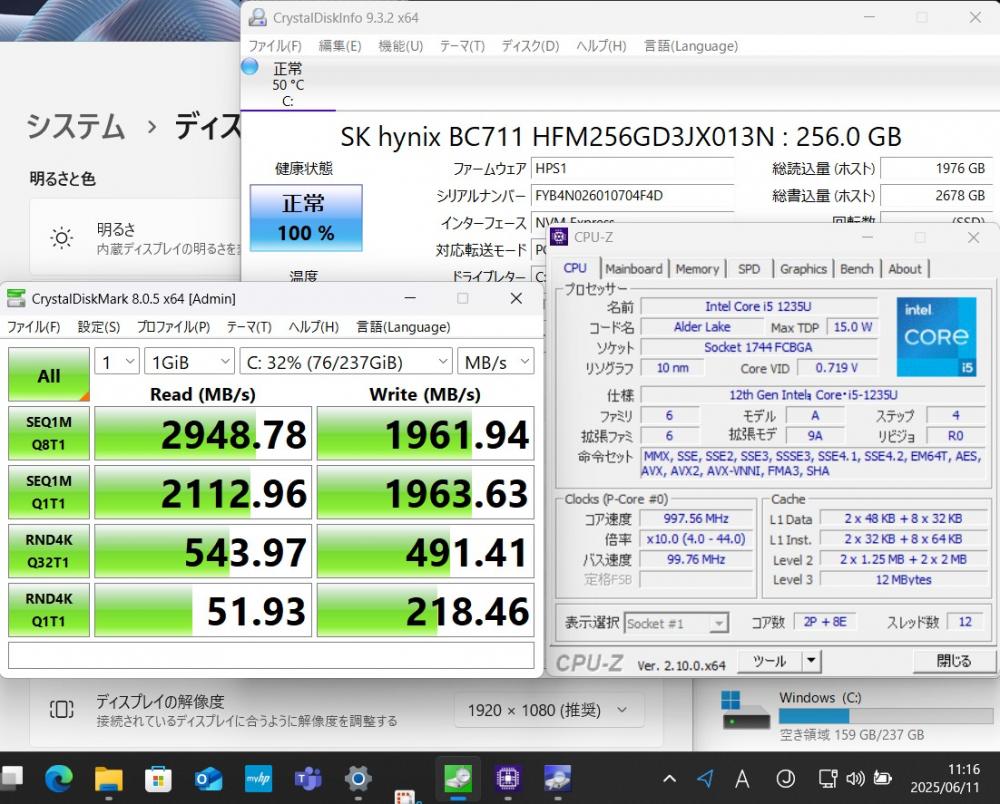Image resolution: width=1000 pixels, height=804 pixels.
Task: Open ディスク(D) menu in CrystalDiskInfo
Action: pos(530,46)
